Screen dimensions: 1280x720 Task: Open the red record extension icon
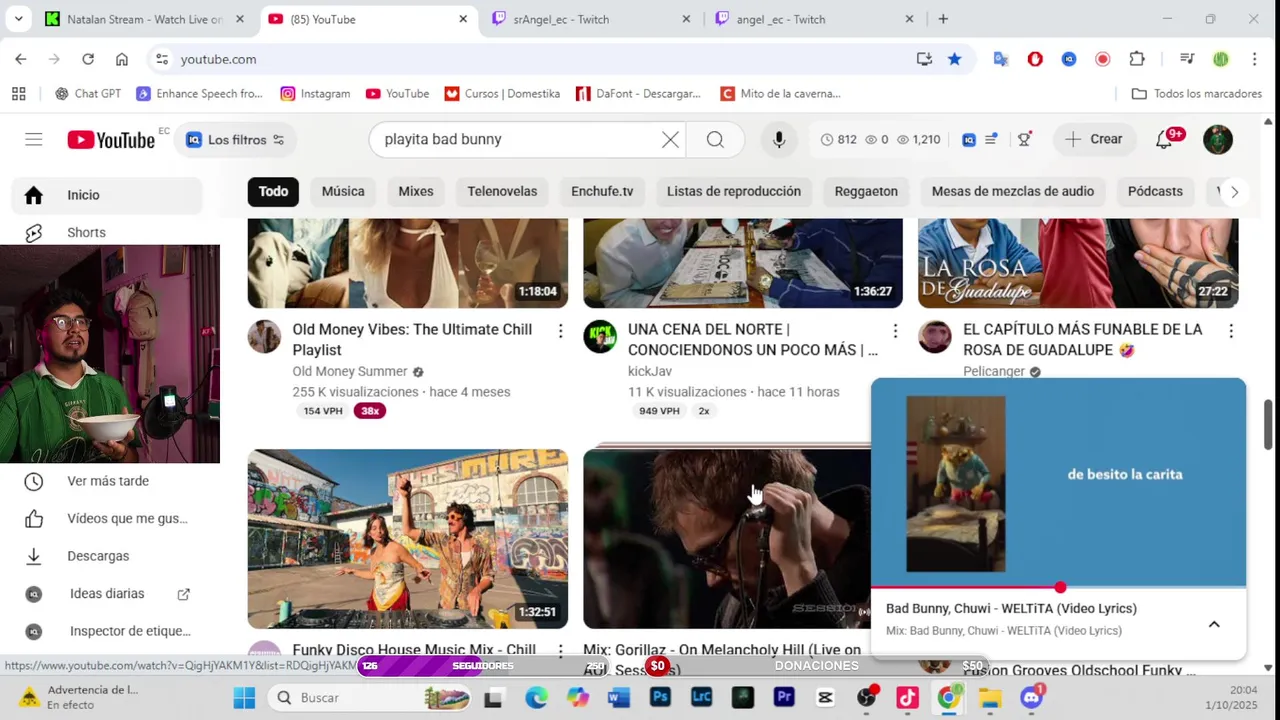(x=1102, y=59)
